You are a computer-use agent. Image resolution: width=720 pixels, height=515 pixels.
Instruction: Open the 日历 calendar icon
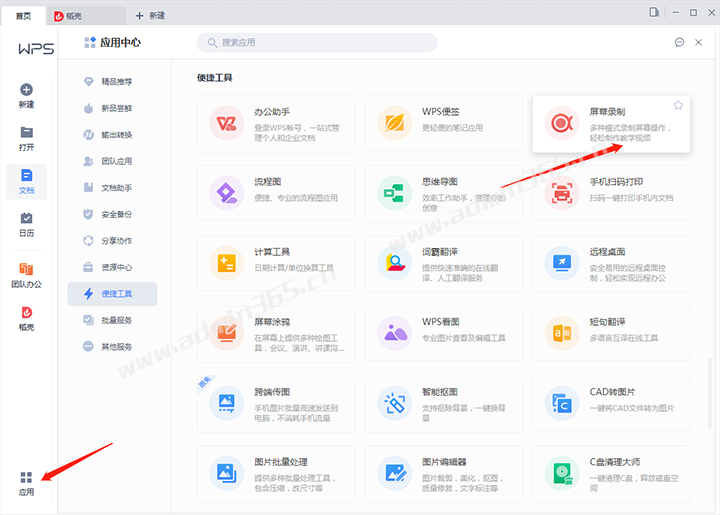tap(26, 218)
